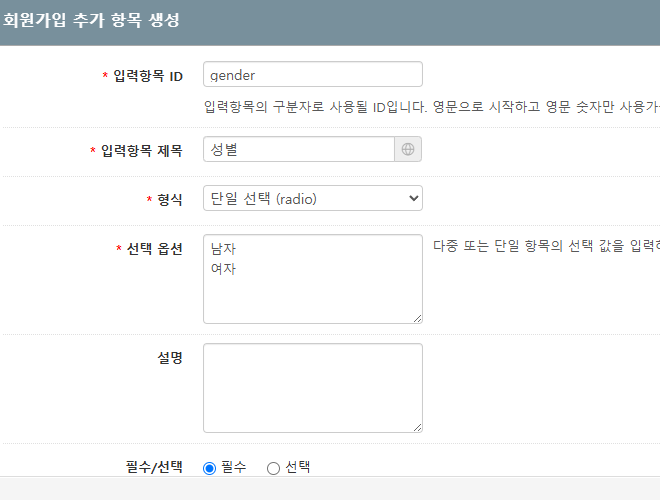Click the 입력항목 ID label

(x=148, y=76)
